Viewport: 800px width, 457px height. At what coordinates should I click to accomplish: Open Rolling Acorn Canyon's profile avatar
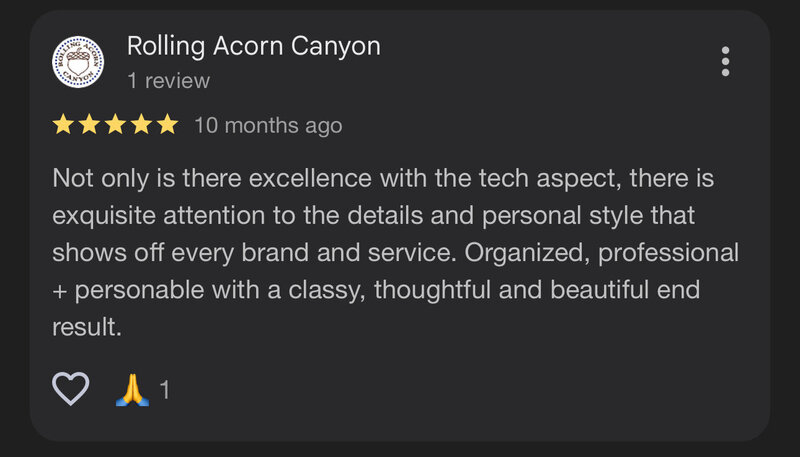tap(78, 62)
